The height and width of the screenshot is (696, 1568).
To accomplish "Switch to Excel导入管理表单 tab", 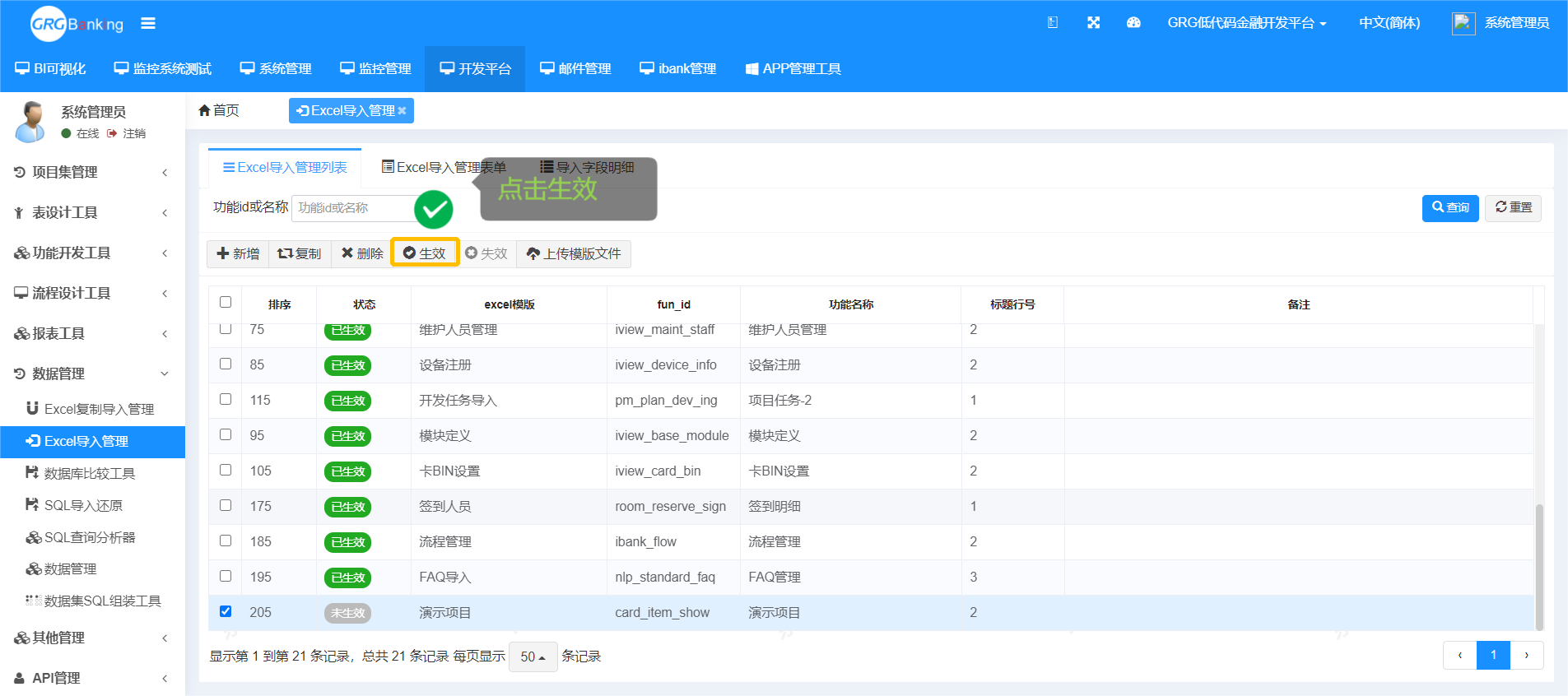I will pyautogui.click(x=444, y=168).
